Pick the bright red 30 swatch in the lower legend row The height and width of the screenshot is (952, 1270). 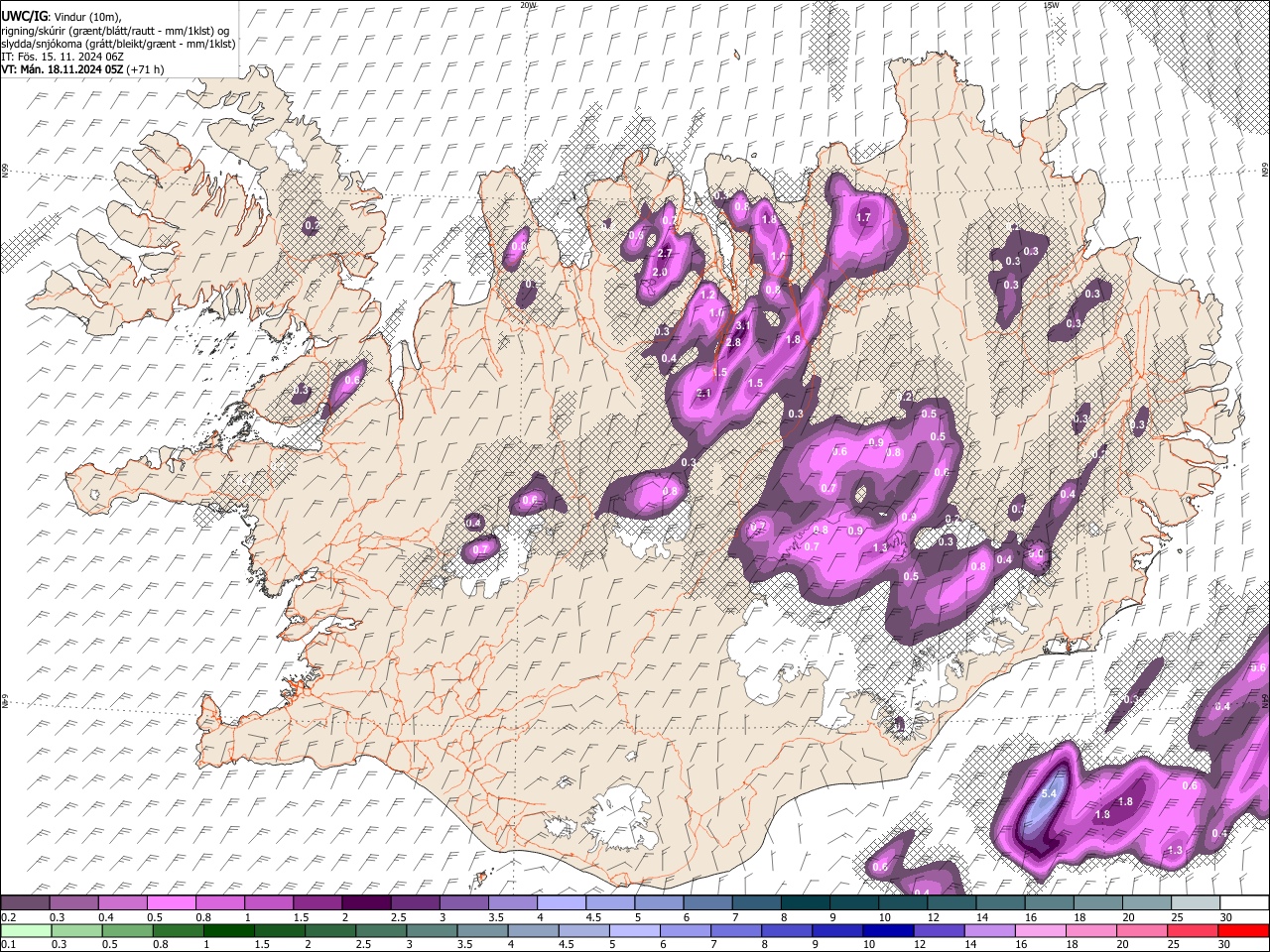tap(1245, 930)
